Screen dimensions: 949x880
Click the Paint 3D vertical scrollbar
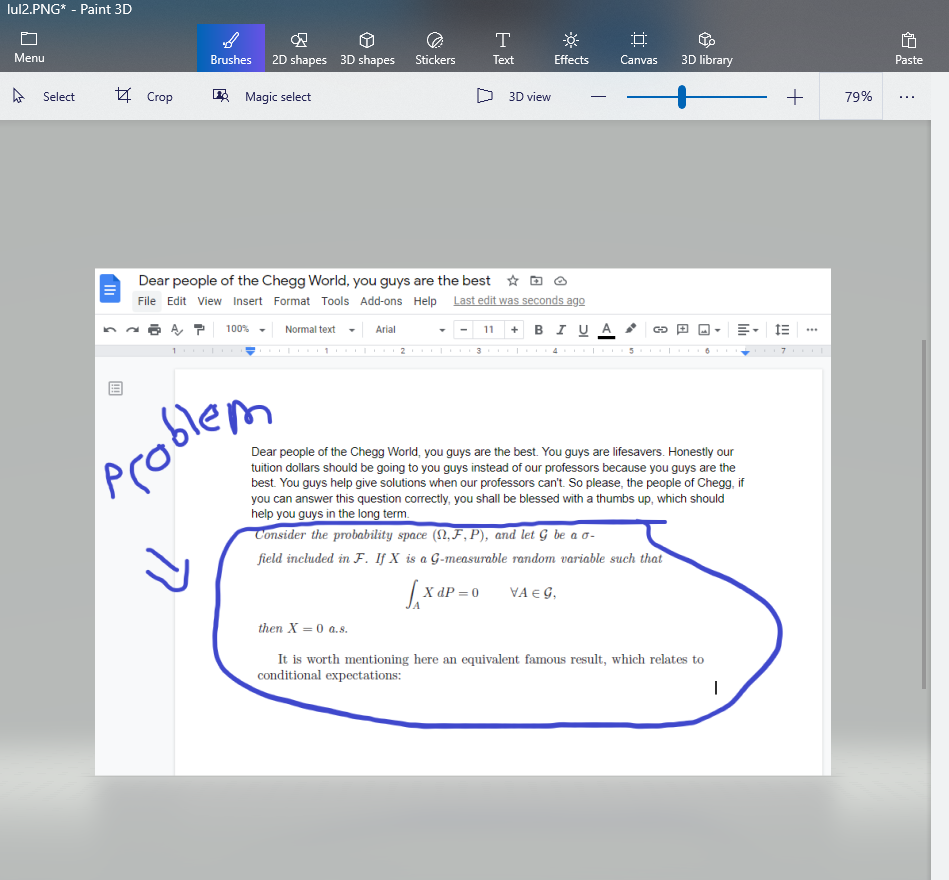click(924, 513)
